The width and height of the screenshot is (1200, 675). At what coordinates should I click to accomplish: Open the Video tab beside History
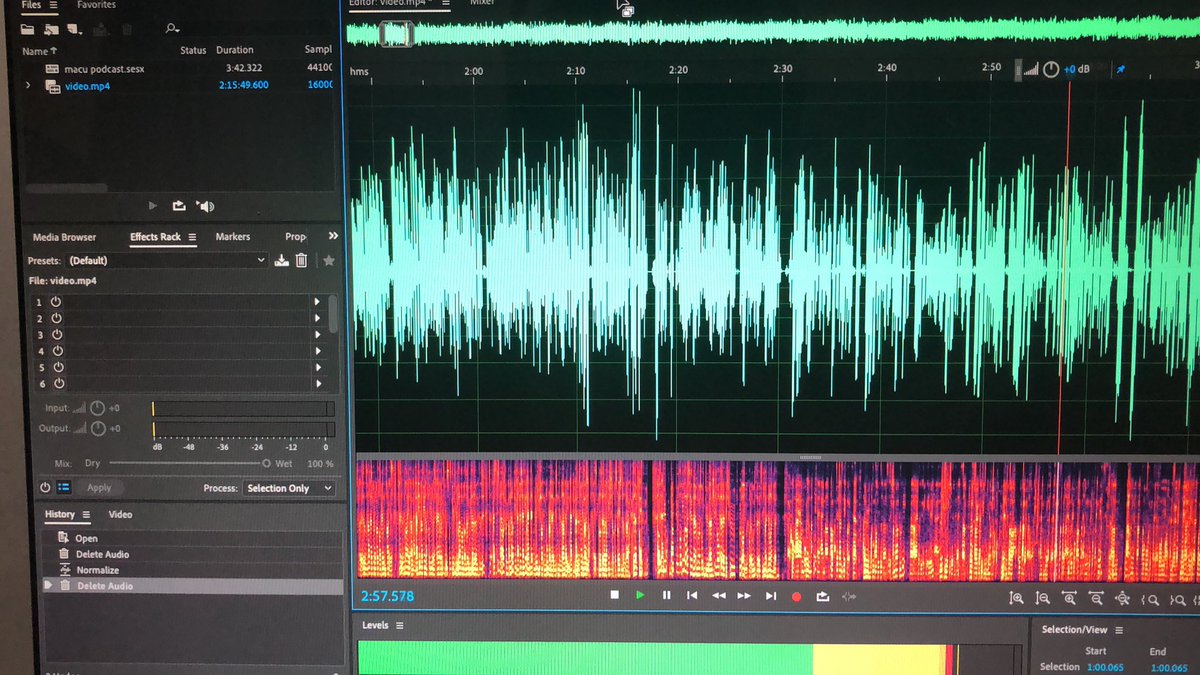tap(120, 514)
